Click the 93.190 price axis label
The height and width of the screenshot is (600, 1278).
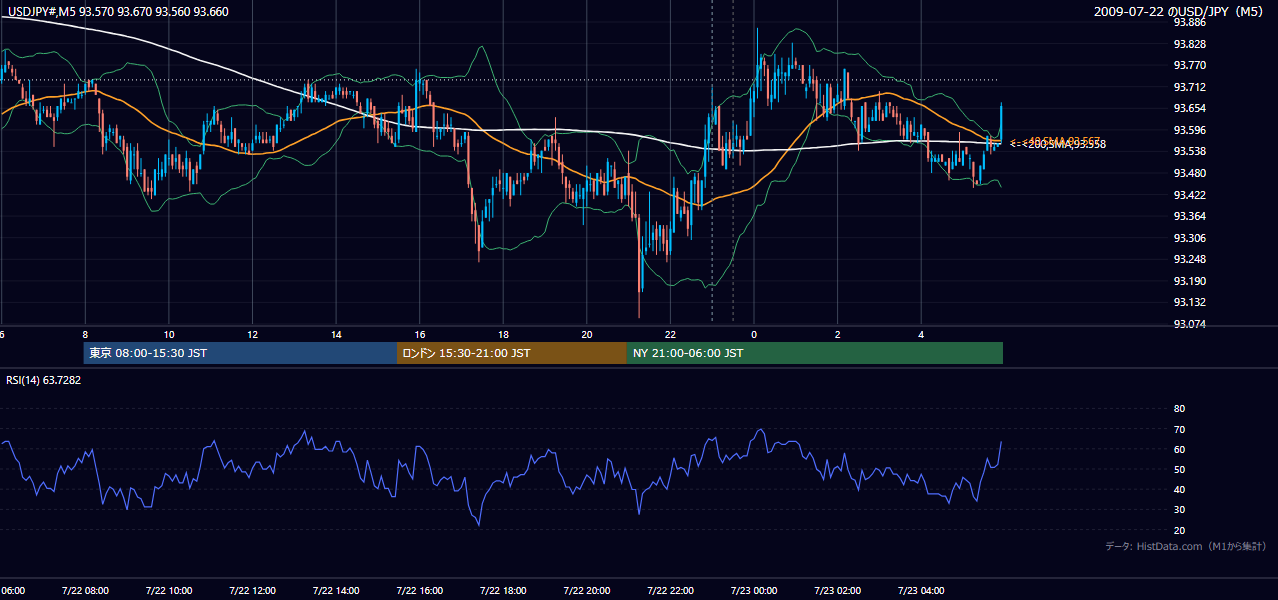pyautogui.click(x=1189, y=281)
